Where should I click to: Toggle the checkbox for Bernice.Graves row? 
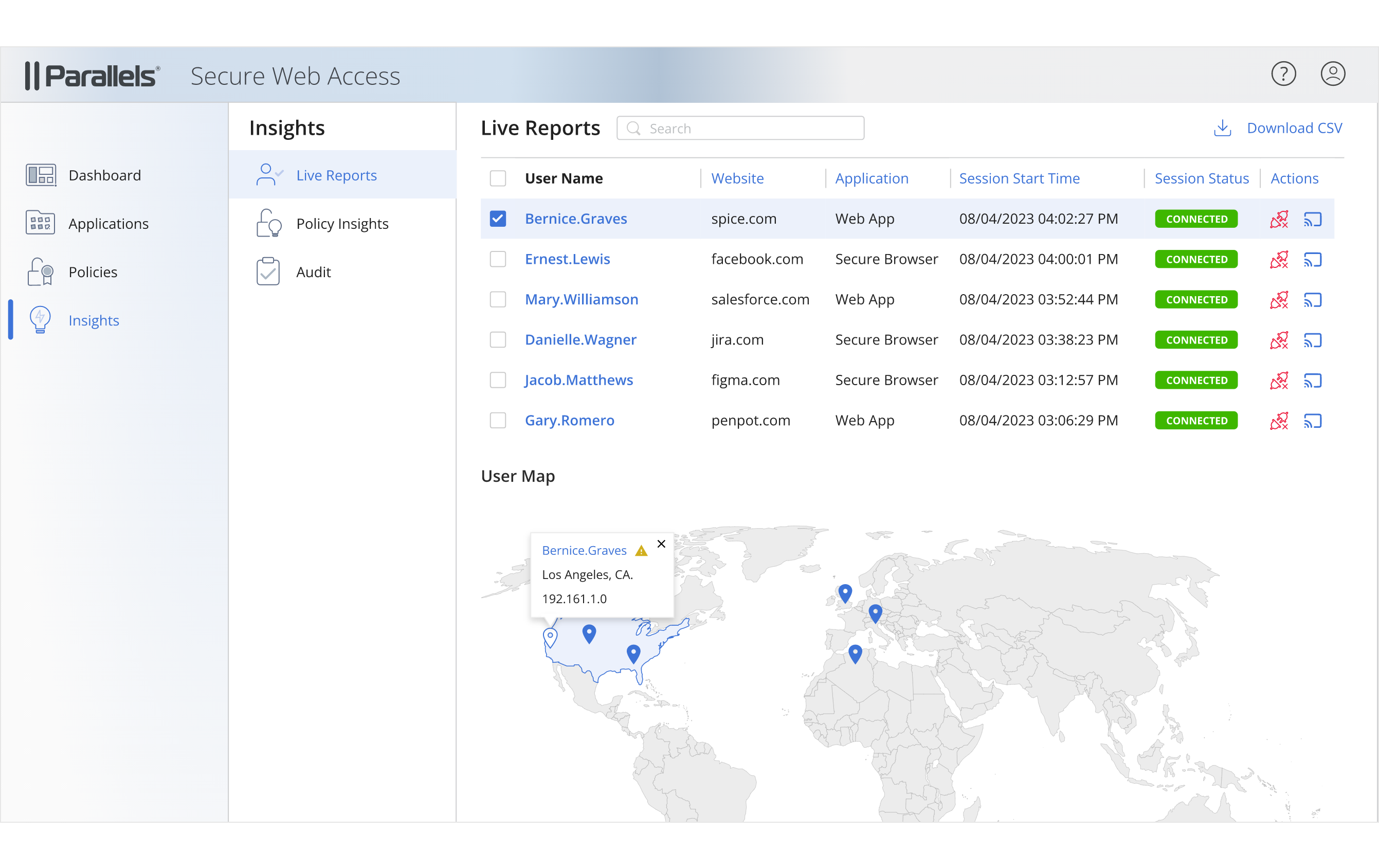tap(498, 218)
